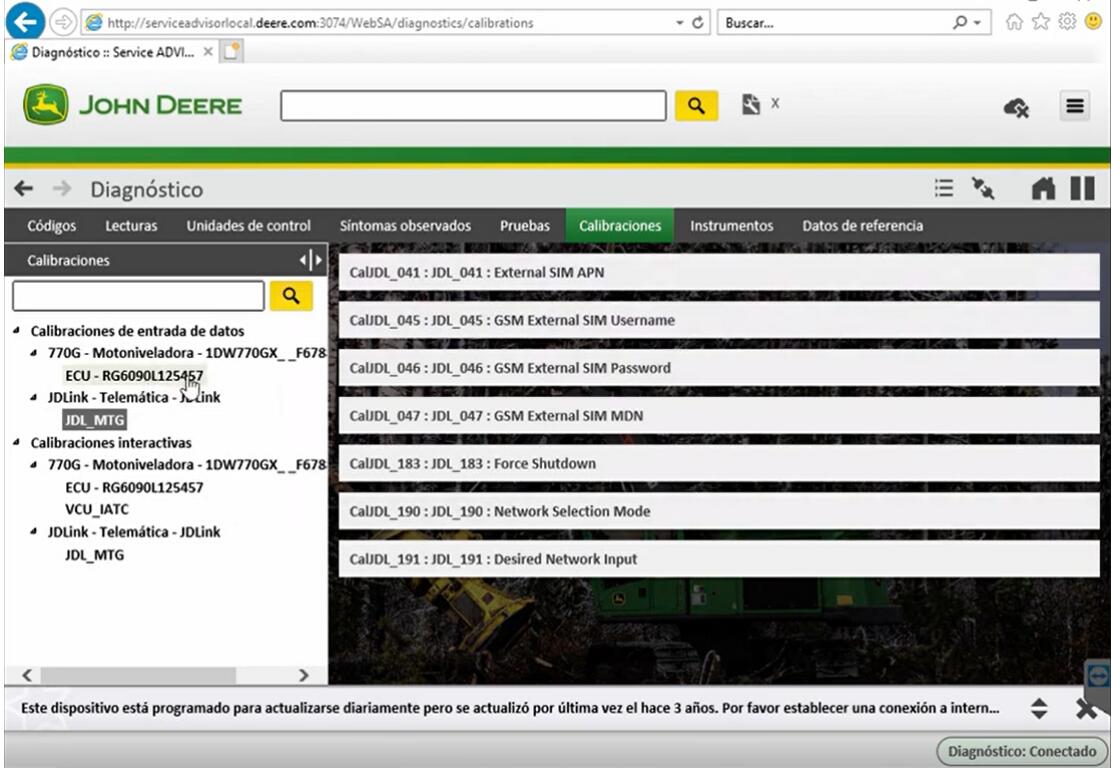Open the hamburger main menu
This screenshot has width=1112, height=768.
tap(1074, 106)
